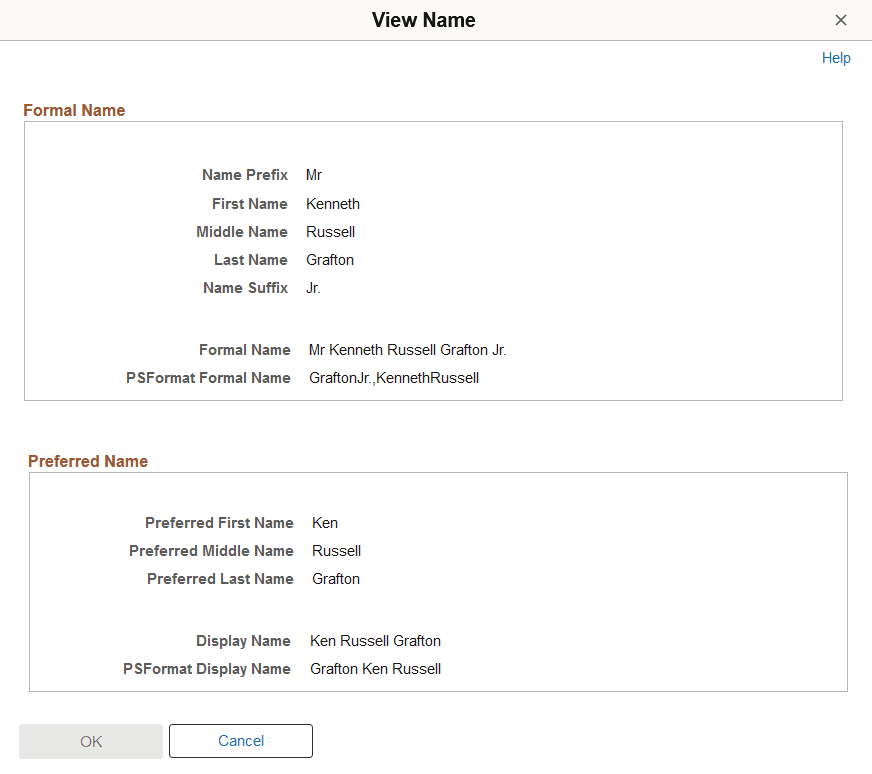
Task: Select the Preferred Middle Name value Russell
Action: pyautogui.click(x=336, y=551)
